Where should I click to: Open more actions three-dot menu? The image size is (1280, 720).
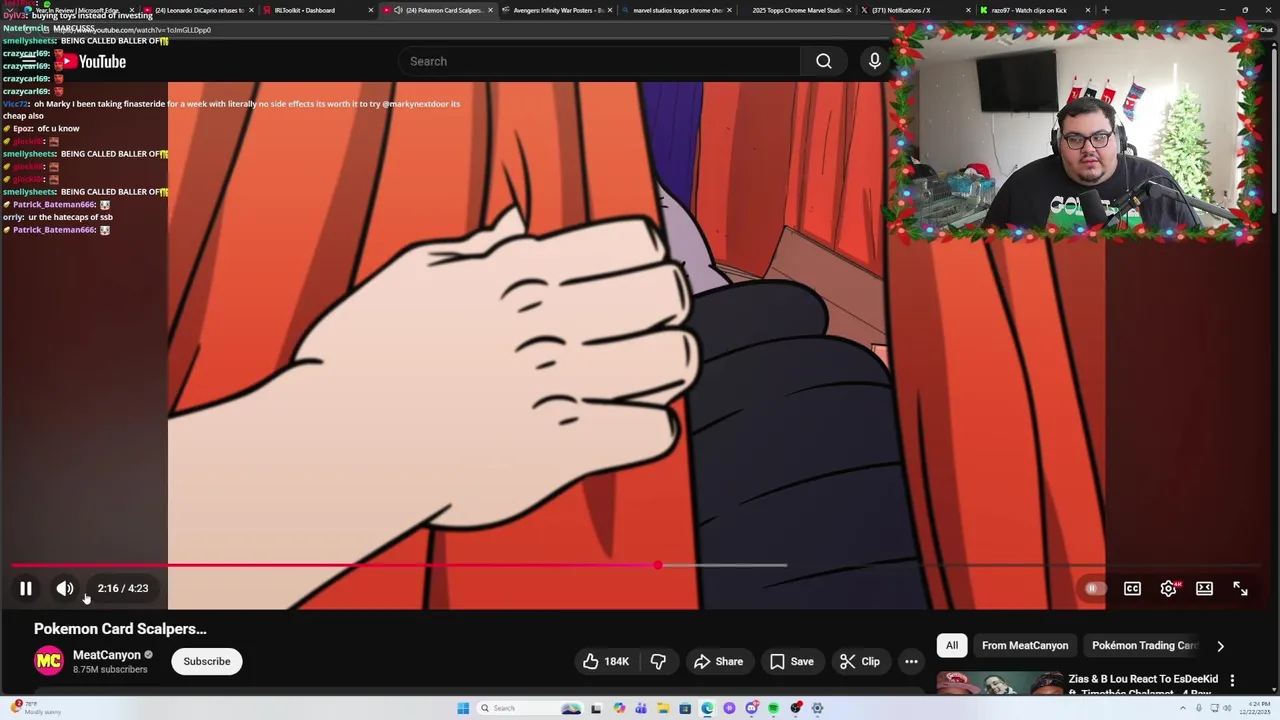click(x=911, y=661)
